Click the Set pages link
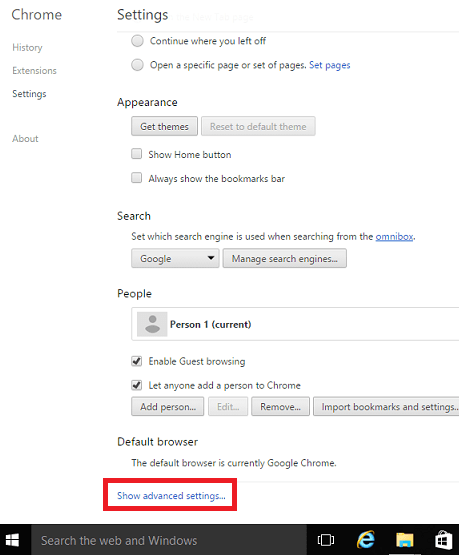 329,65
